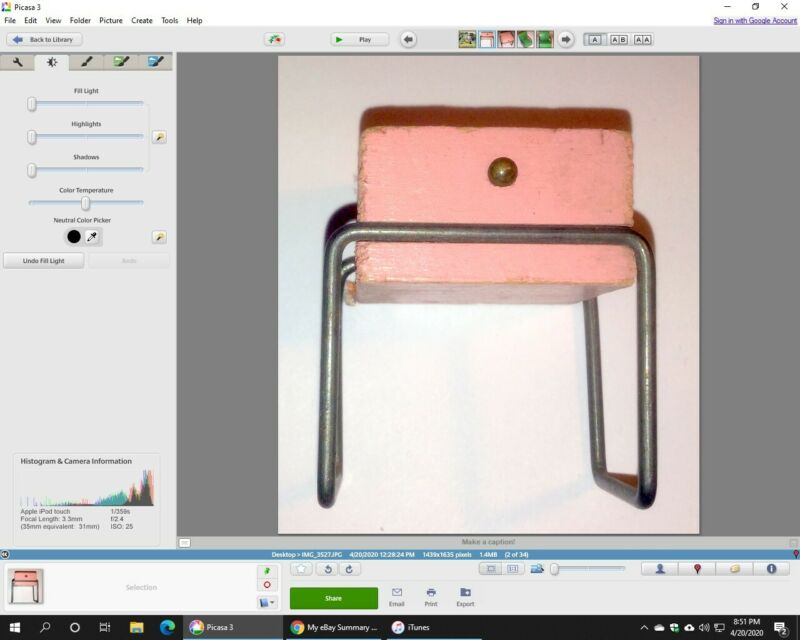Click the Color Temperature slider handle
800x640 pixels.
(86, 203)
